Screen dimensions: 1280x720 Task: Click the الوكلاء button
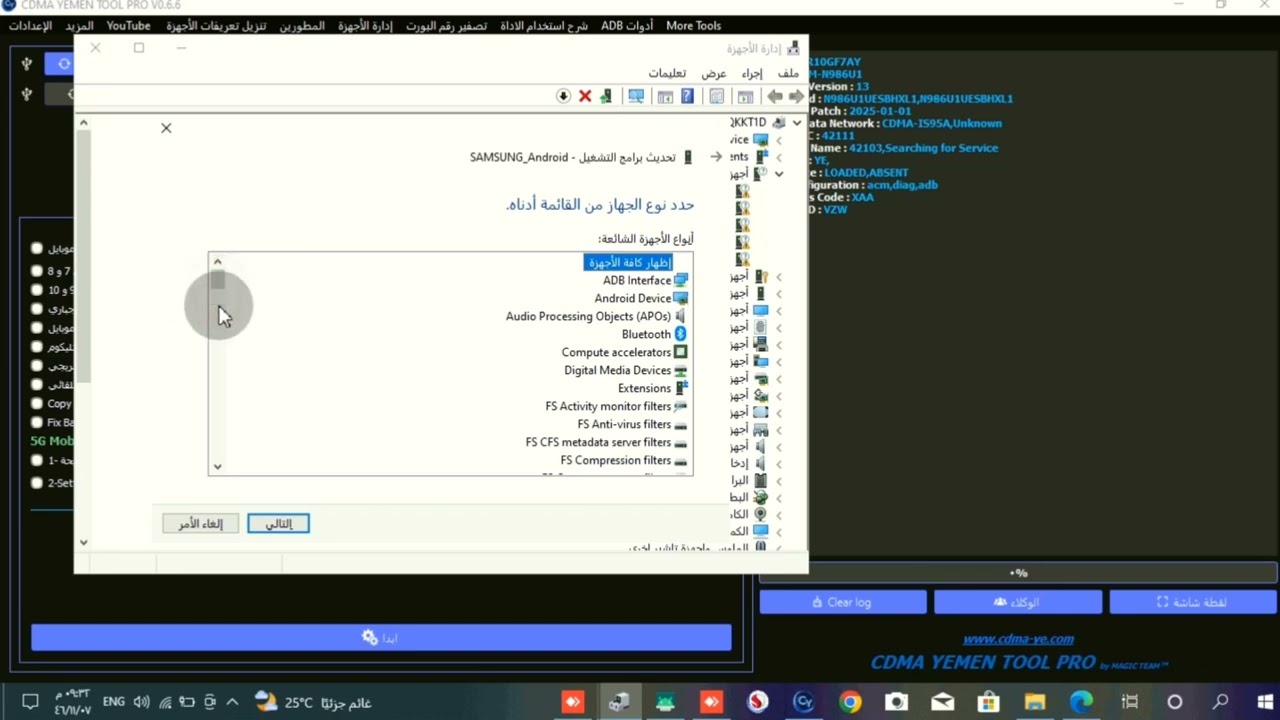(x=1018, y=602)
